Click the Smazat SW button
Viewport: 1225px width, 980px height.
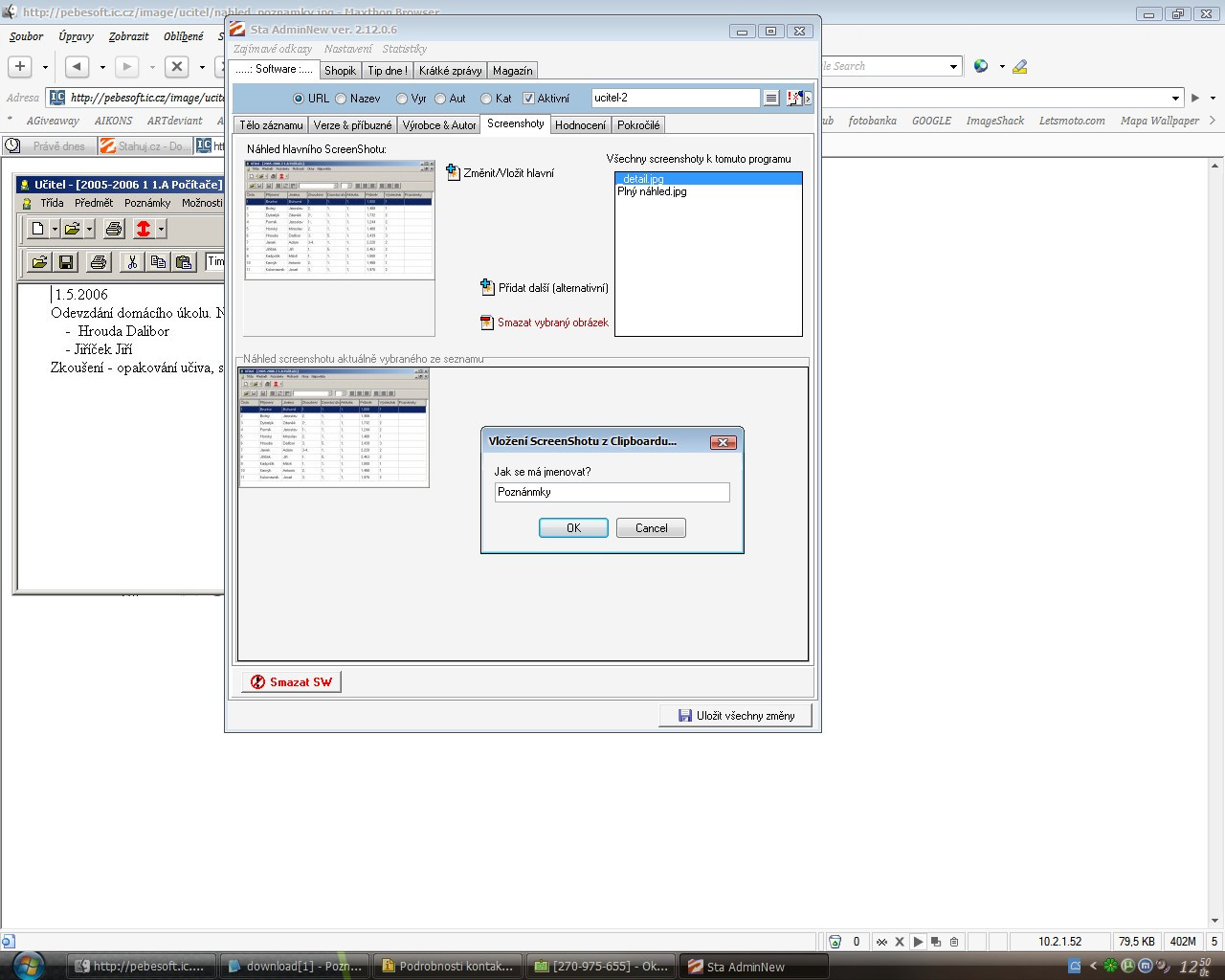point(291,682)
